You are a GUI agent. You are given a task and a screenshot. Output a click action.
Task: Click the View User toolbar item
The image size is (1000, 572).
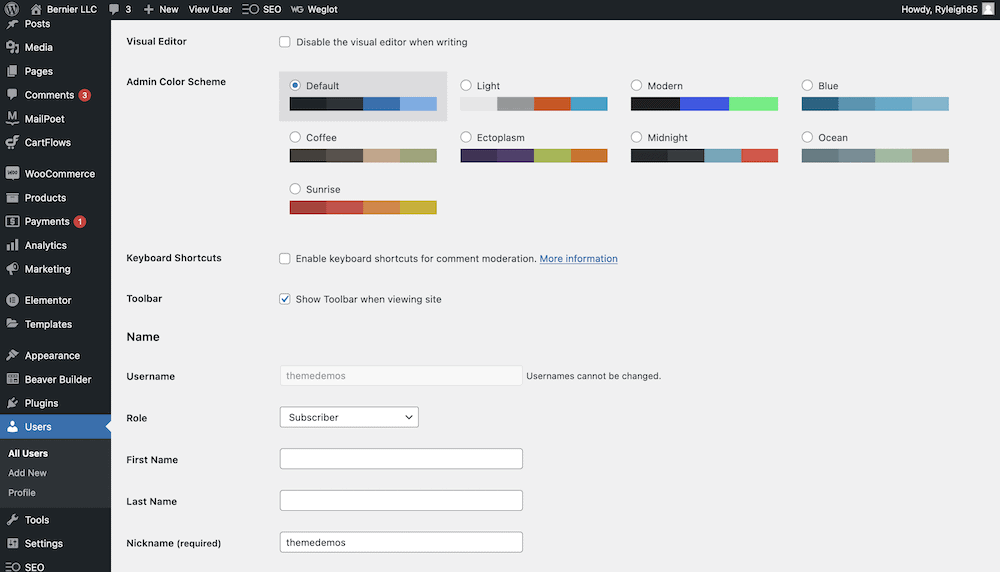tap(210, 9)
